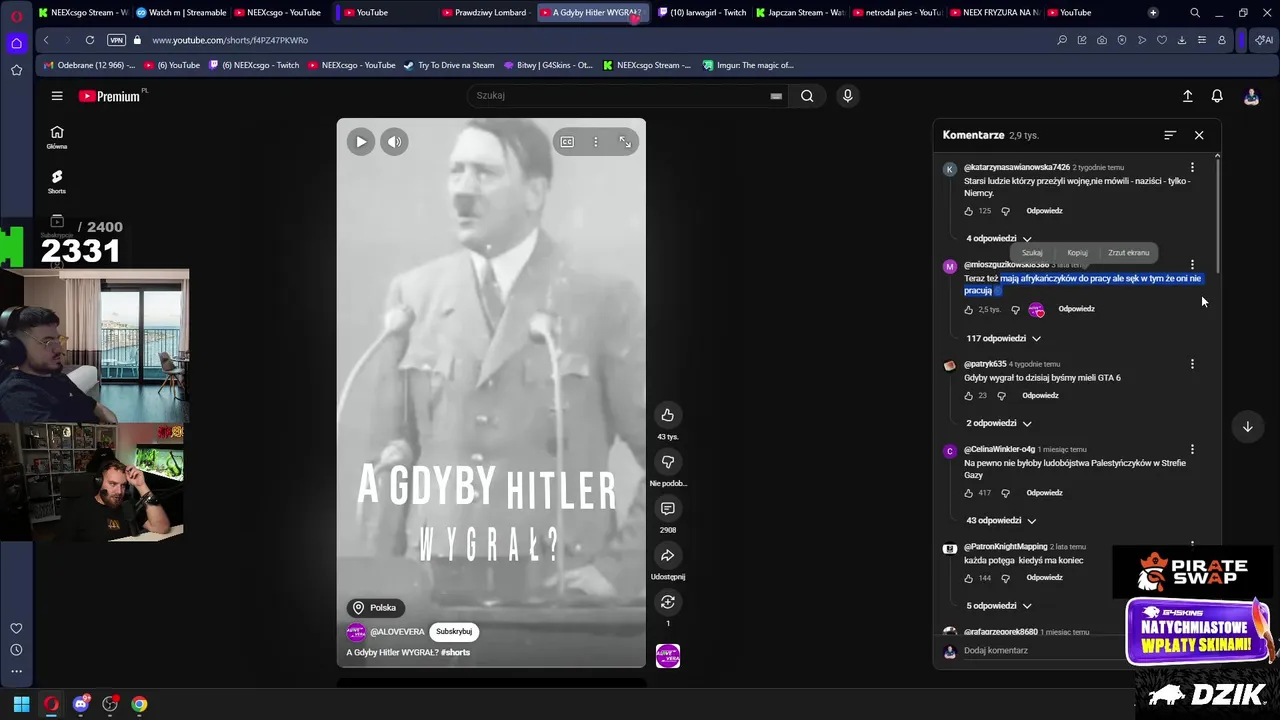Subscribe to the @ALOVEVERA channel

click(x=454, y=632)
